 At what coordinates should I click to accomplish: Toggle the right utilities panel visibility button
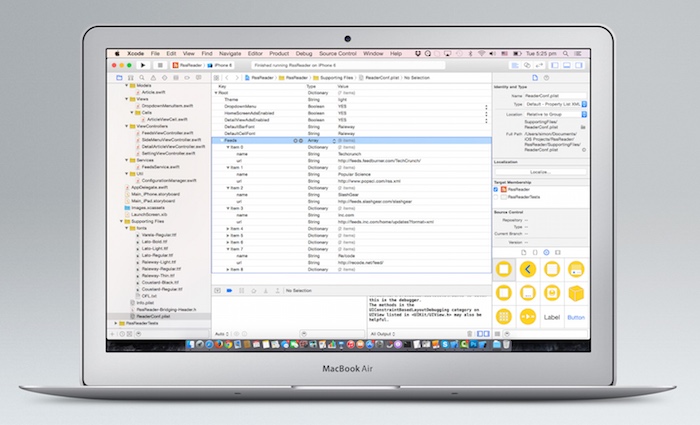click(x=581, y=65)
